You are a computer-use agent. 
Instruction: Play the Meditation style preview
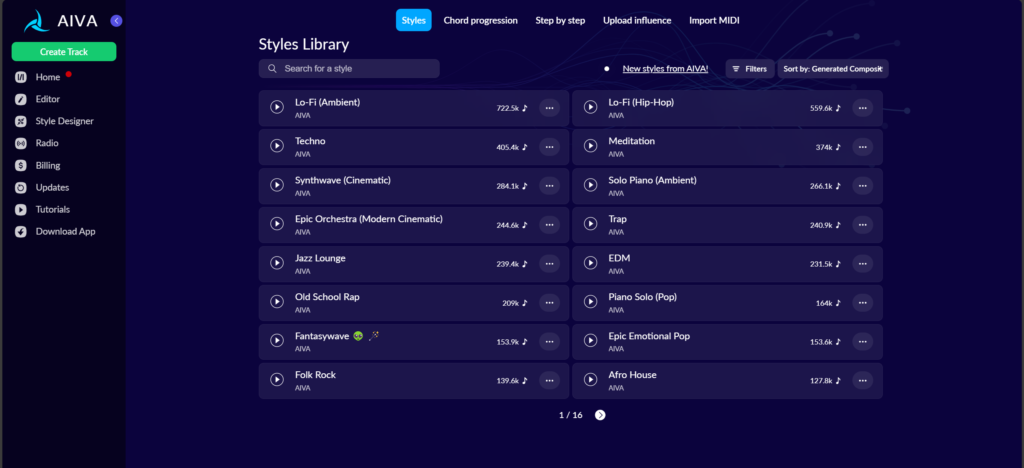tap(590, 146)
